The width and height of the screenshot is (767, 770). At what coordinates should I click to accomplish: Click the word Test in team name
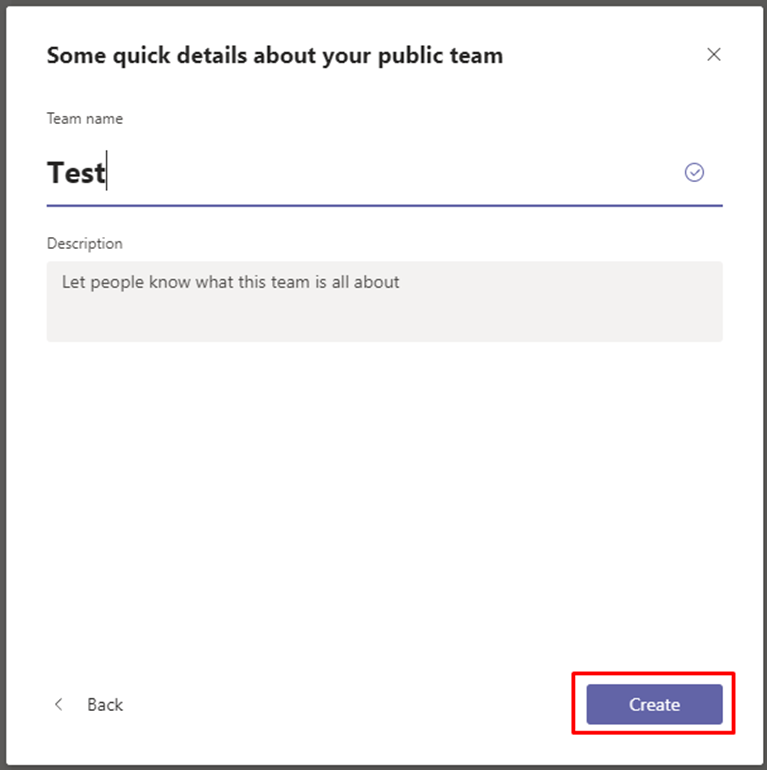76,172
